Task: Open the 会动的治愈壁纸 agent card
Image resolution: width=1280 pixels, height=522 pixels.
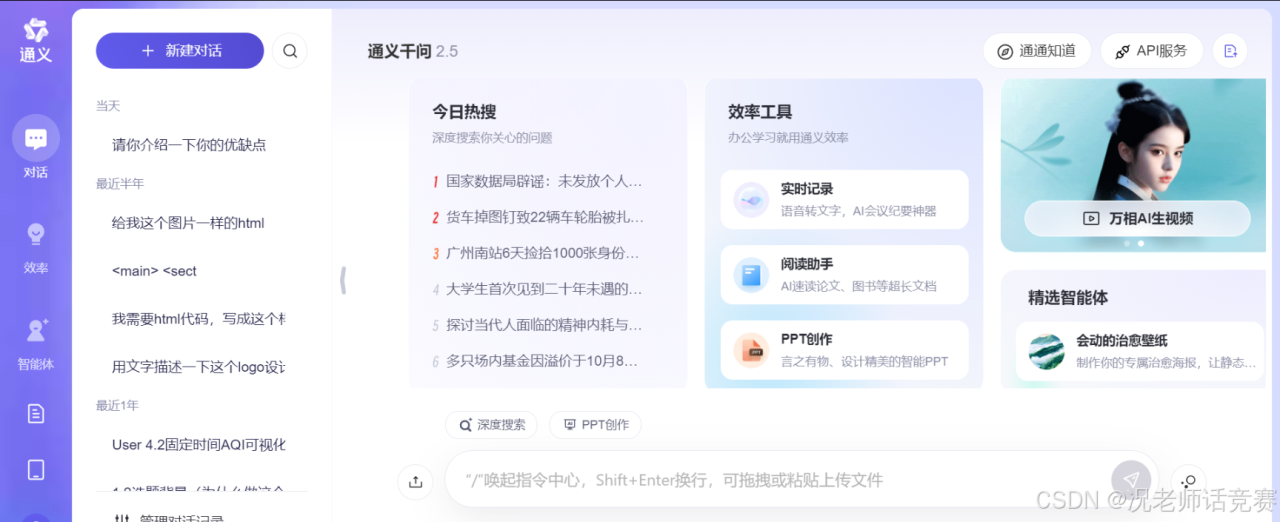Action: point(1140,351)
